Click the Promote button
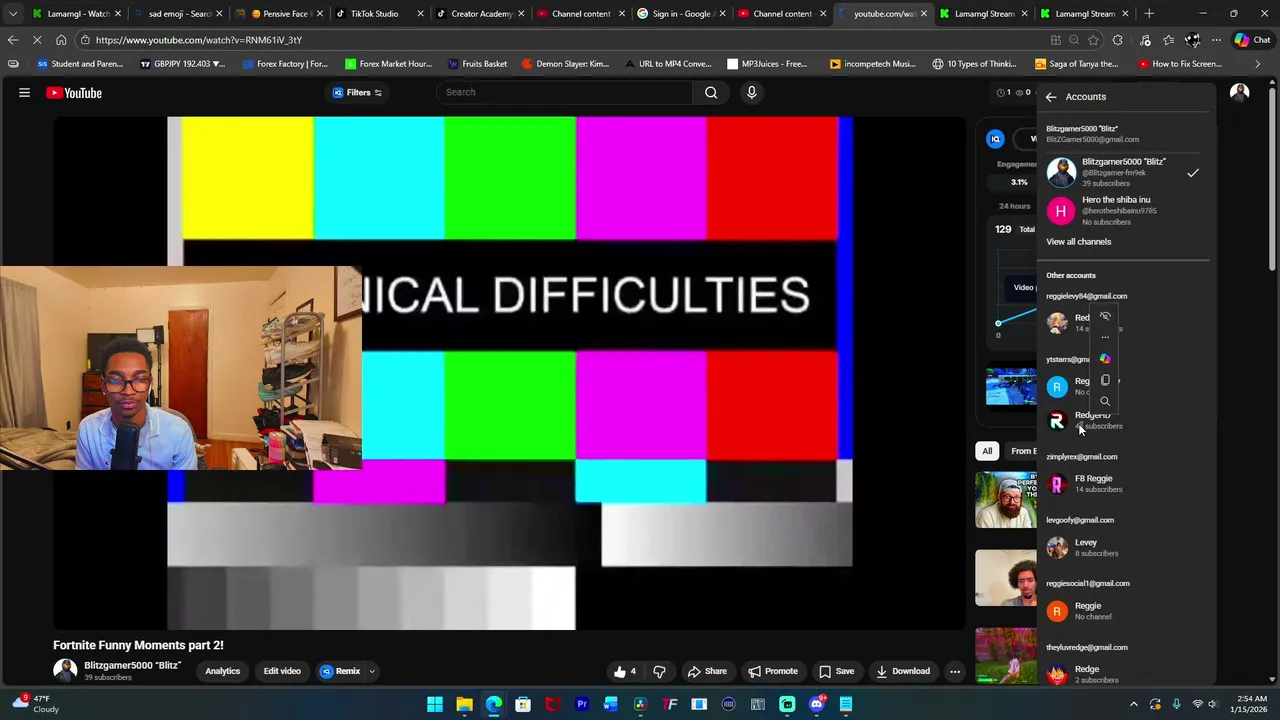1280x720 pixels. click(x=773, y=671)
